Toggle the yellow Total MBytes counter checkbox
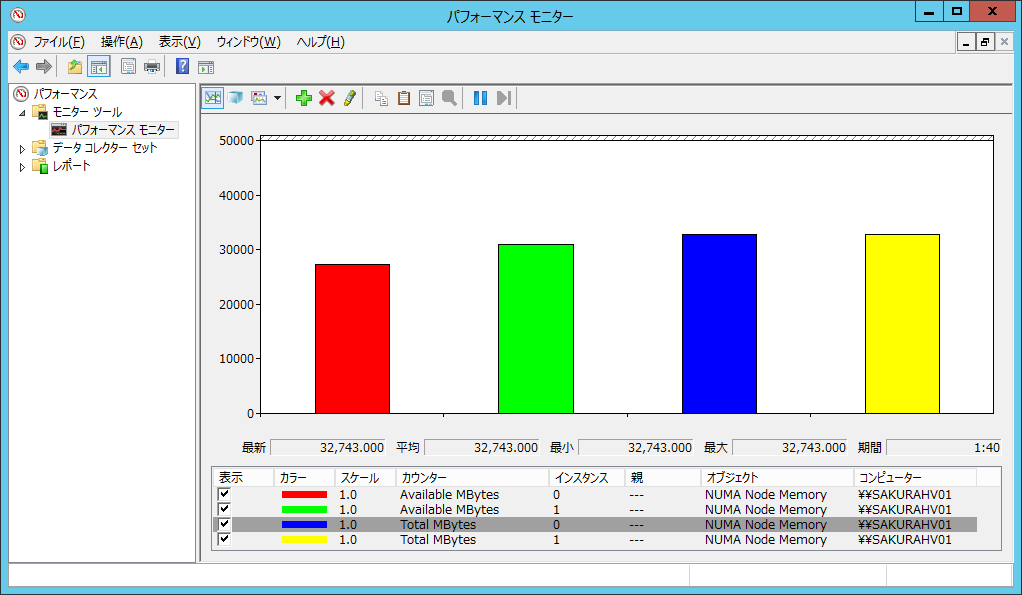Screen dimensions: 1022x595 [225, 540]
